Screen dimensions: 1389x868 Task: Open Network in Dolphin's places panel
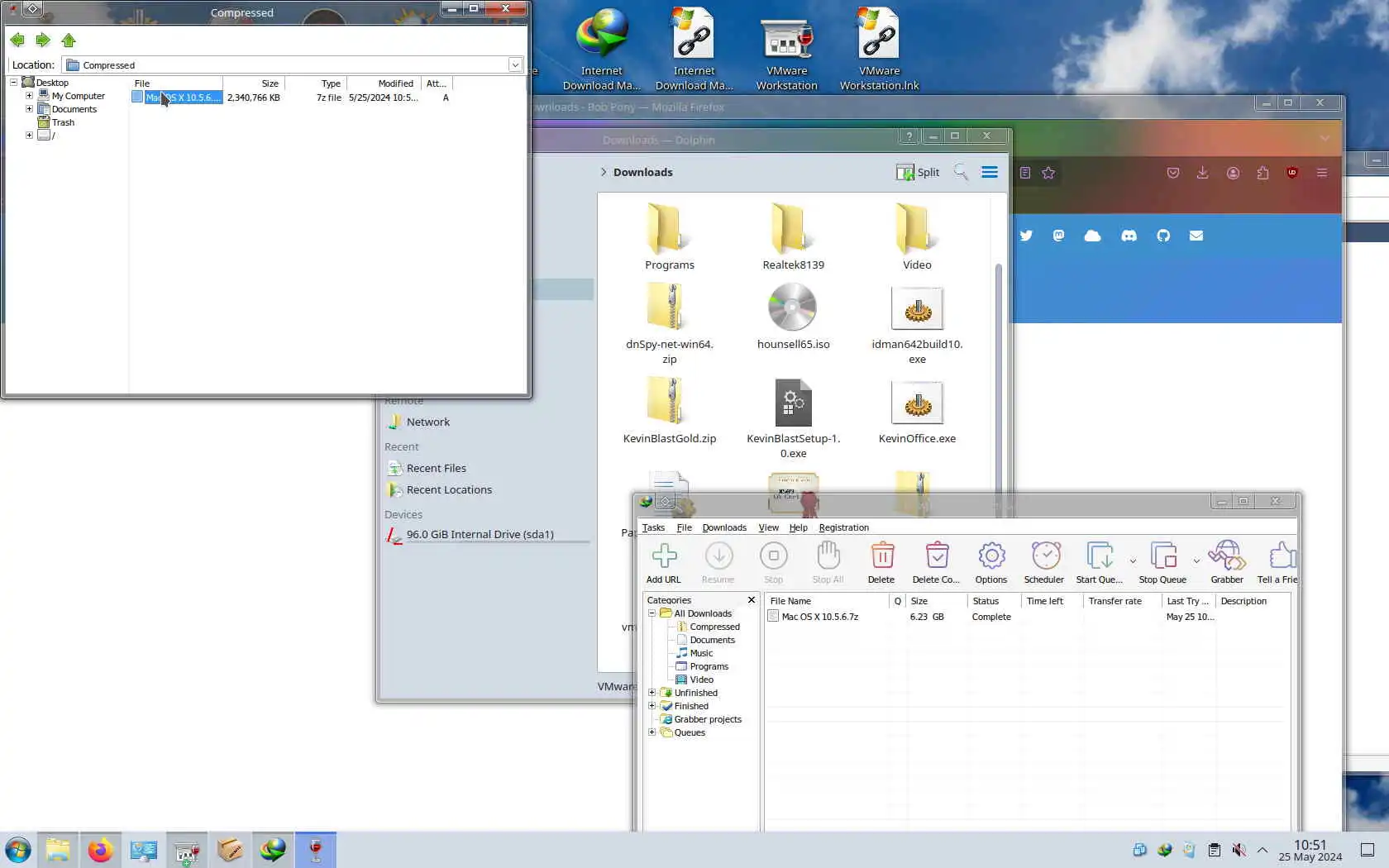(427, 422)
